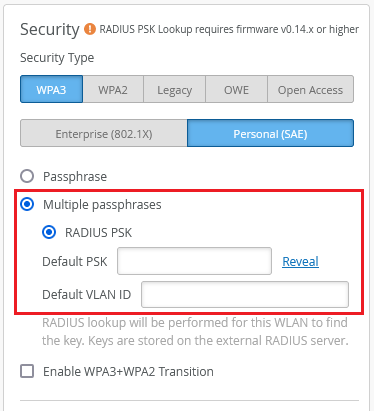Viewport: 374px width, 411px height.
Task: Select the WPA3 security type
Action: tap(51, 89)
